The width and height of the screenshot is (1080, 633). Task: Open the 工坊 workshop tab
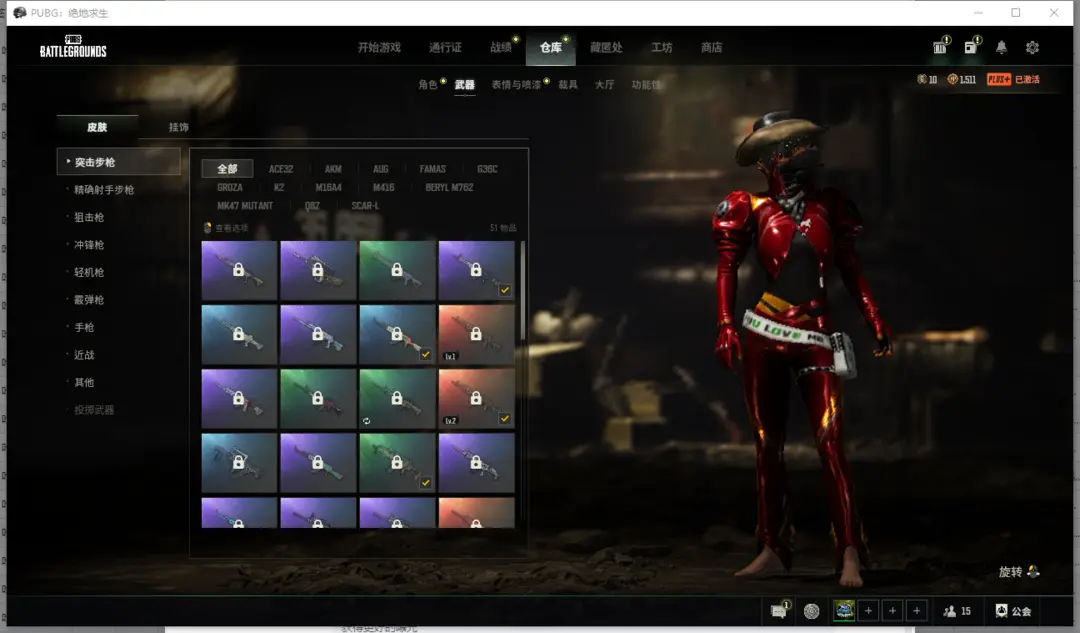[x=661, y=47]
